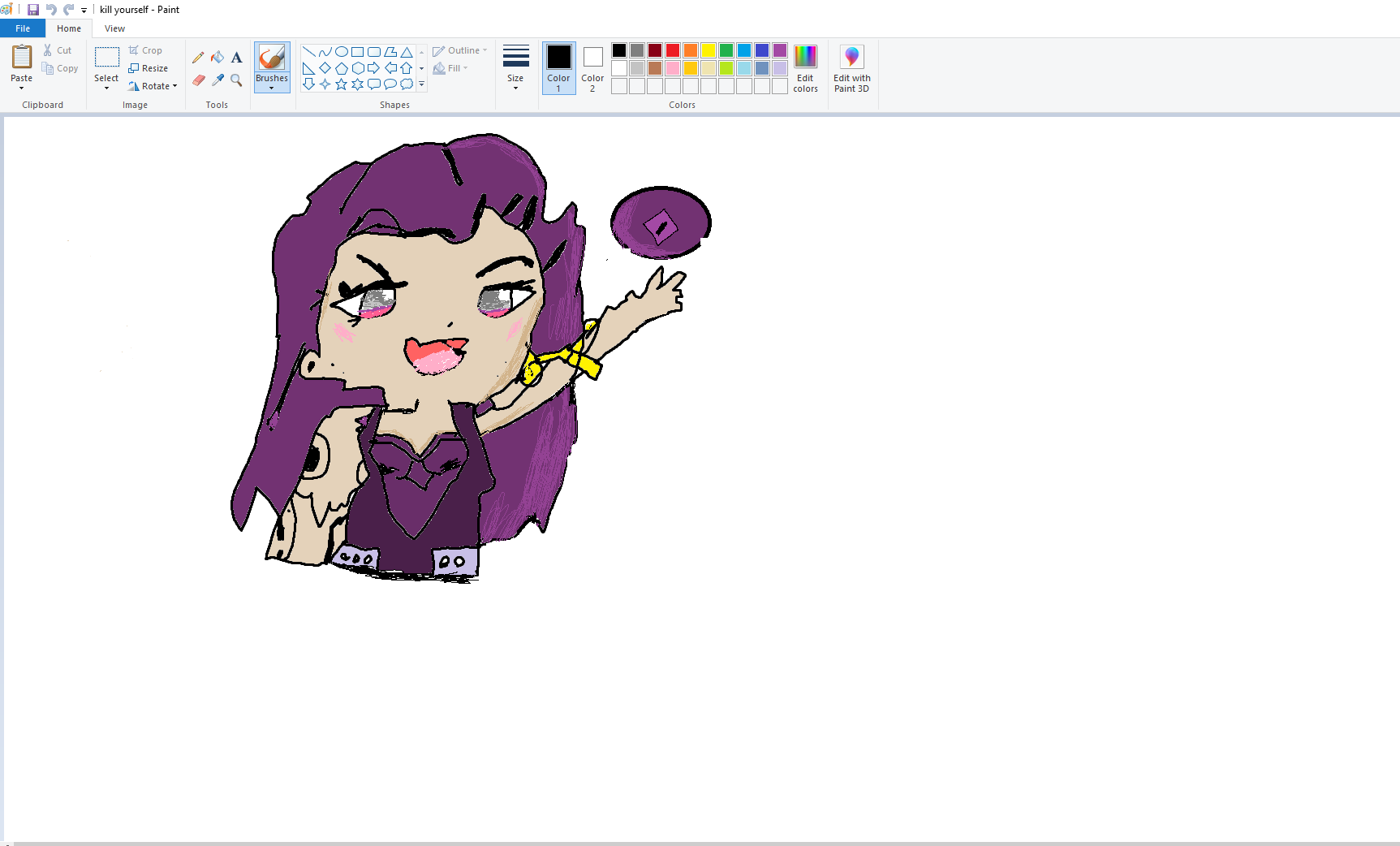Select the Text tool
The width and height of the screenshot is (1400, 846).
236,58
